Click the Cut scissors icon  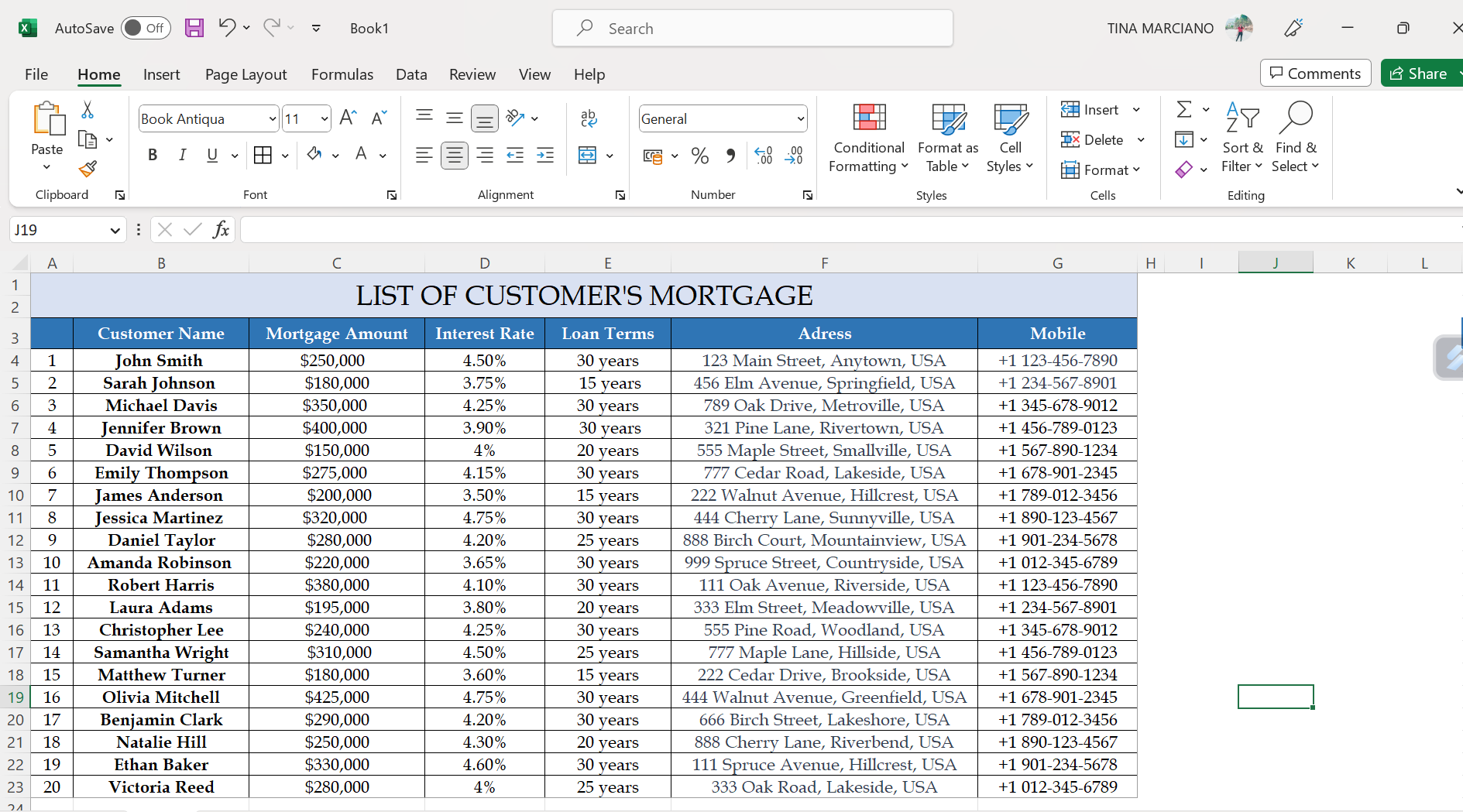pos(88,111)
